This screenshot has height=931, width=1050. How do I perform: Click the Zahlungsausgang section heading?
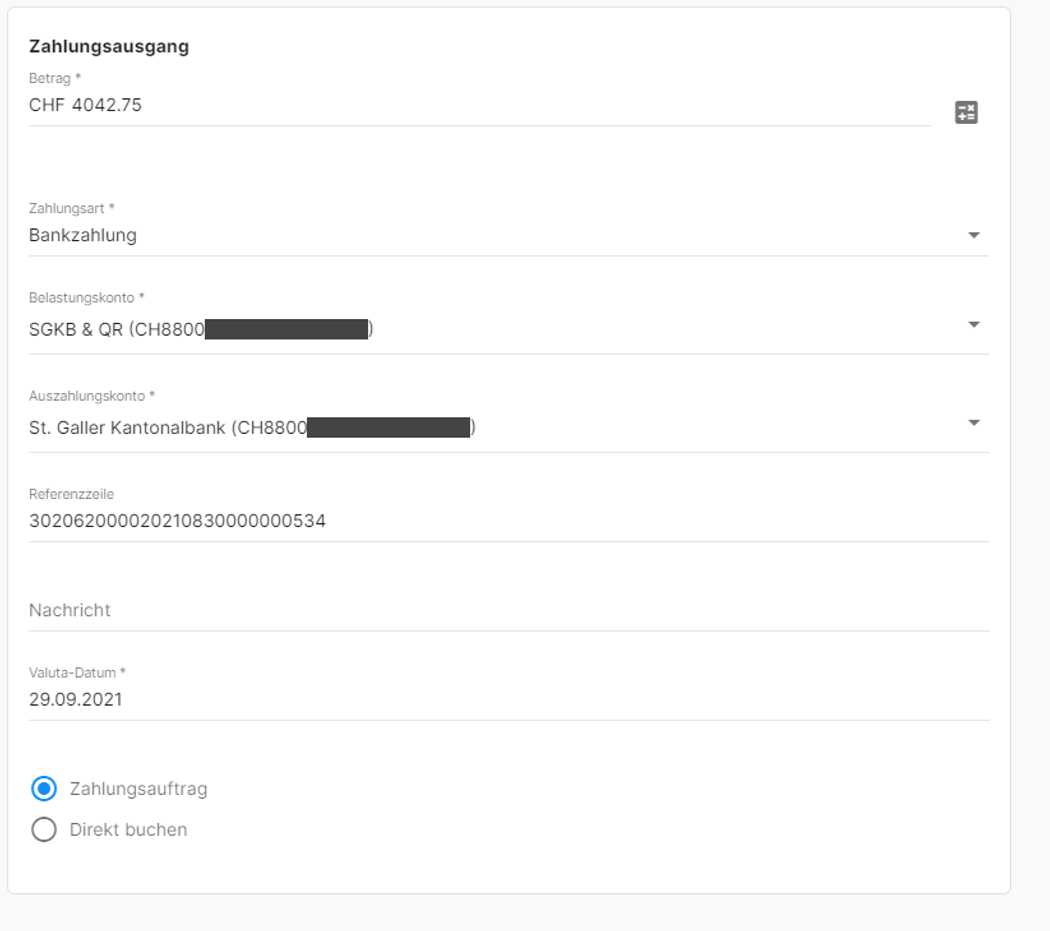[x=109, y=46]
